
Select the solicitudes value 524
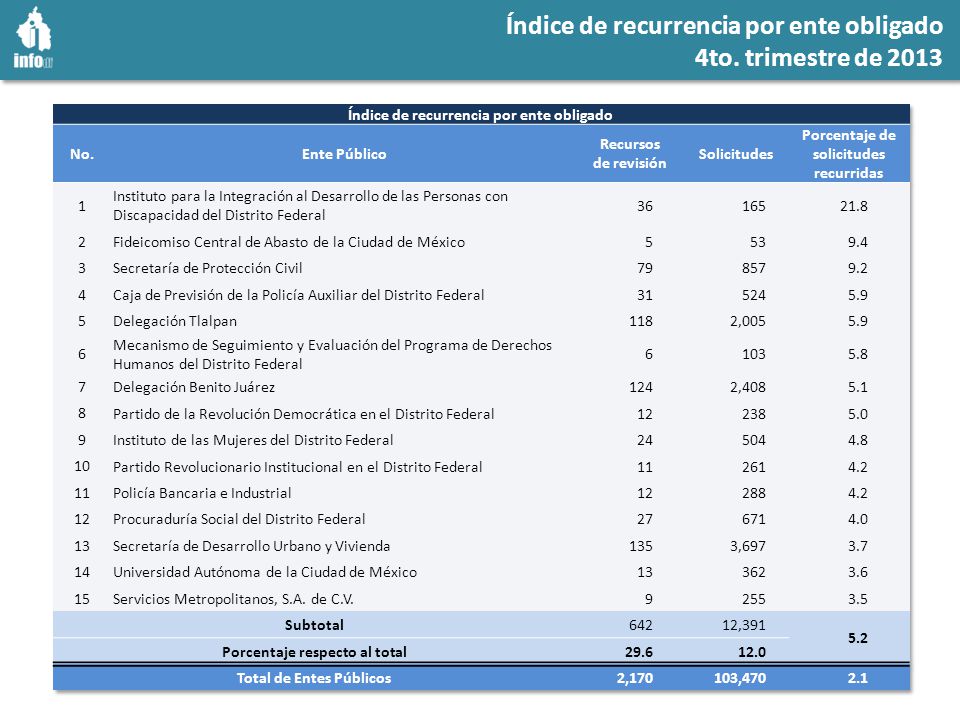click(754, 295)
